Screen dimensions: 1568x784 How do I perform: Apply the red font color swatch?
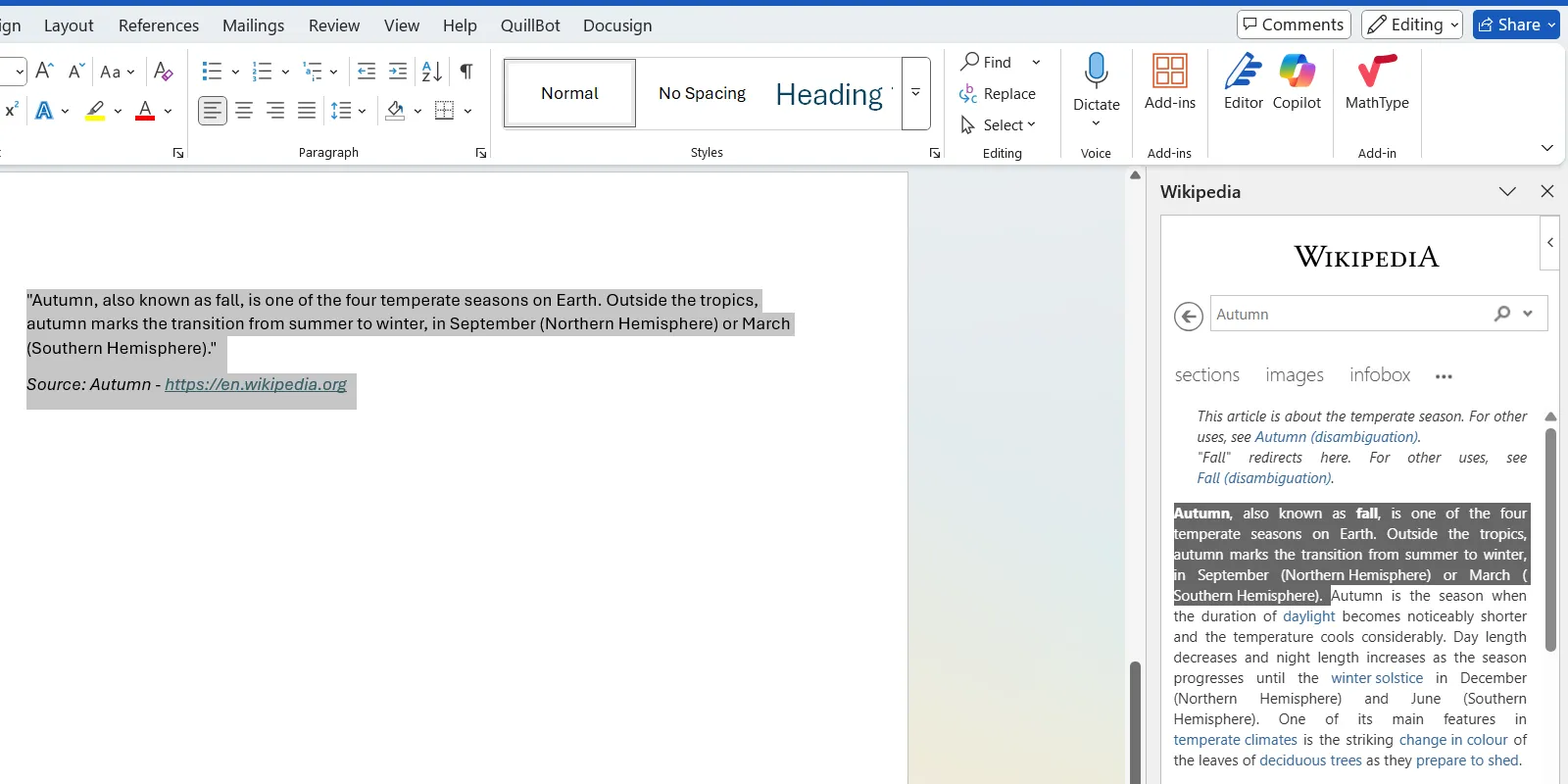coord(145,111)
